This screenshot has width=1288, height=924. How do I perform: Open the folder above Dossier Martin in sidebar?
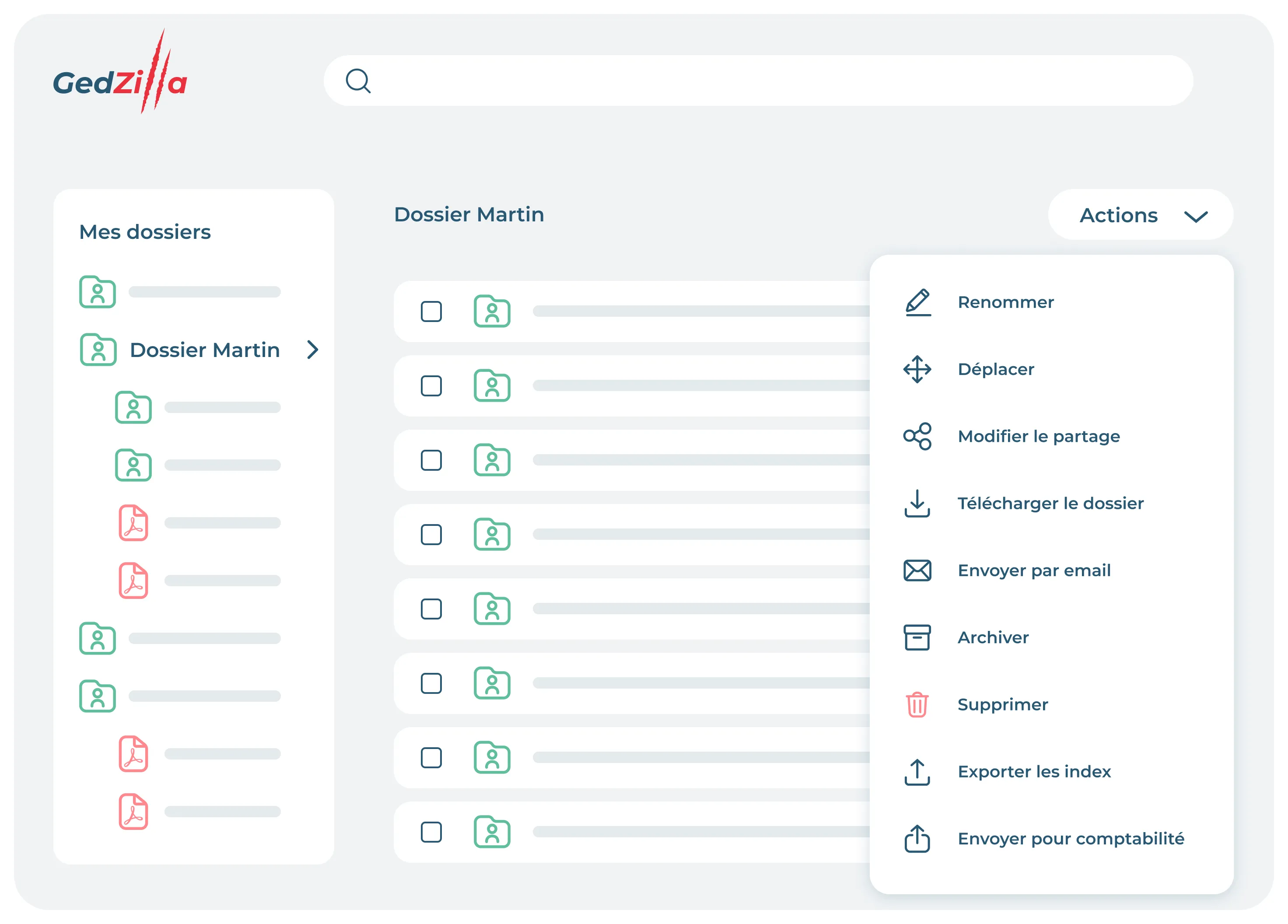[x=180, y=292]
